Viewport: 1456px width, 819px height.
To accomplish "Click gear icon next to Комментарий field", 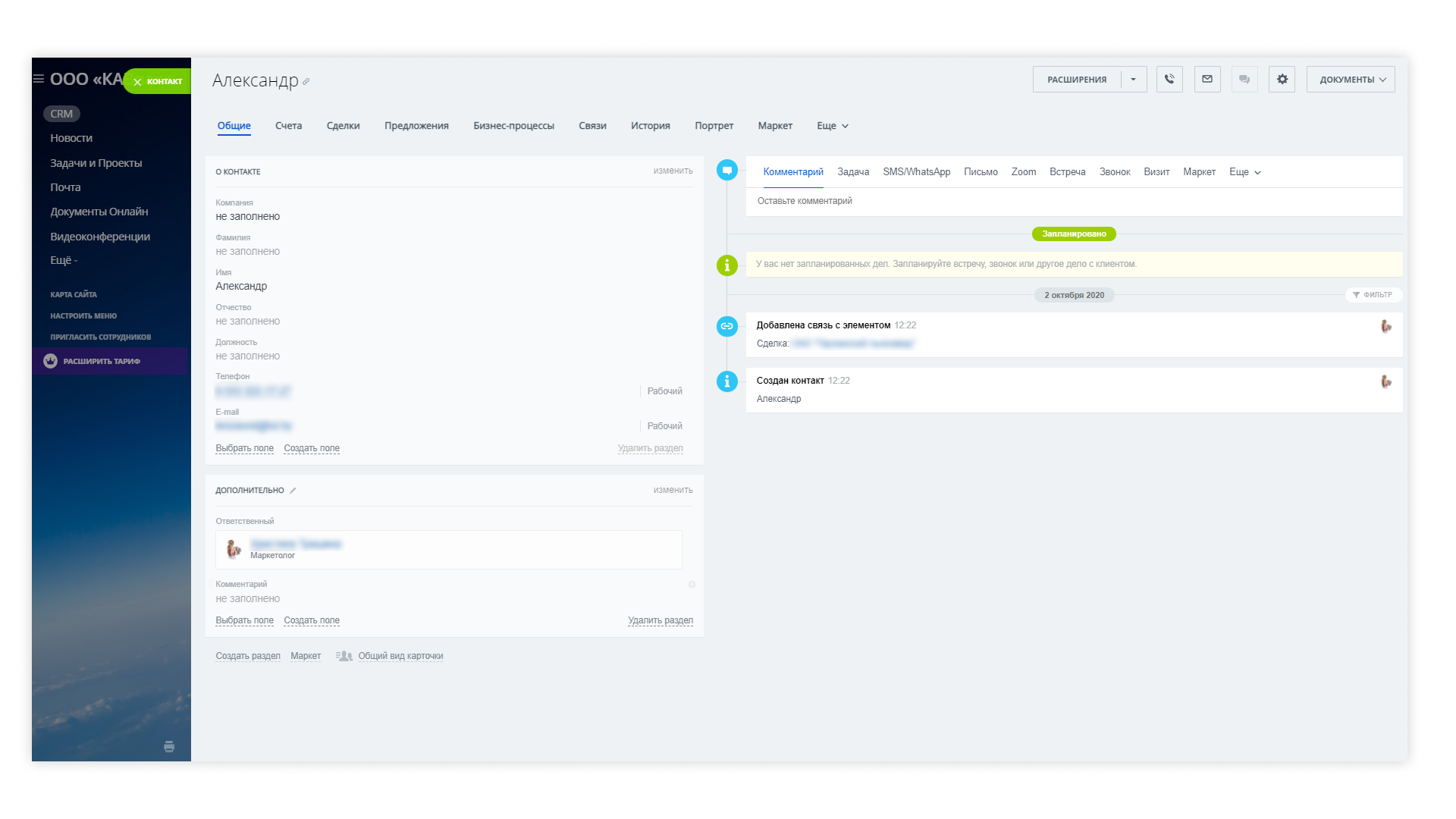I will tap(692, 585).
